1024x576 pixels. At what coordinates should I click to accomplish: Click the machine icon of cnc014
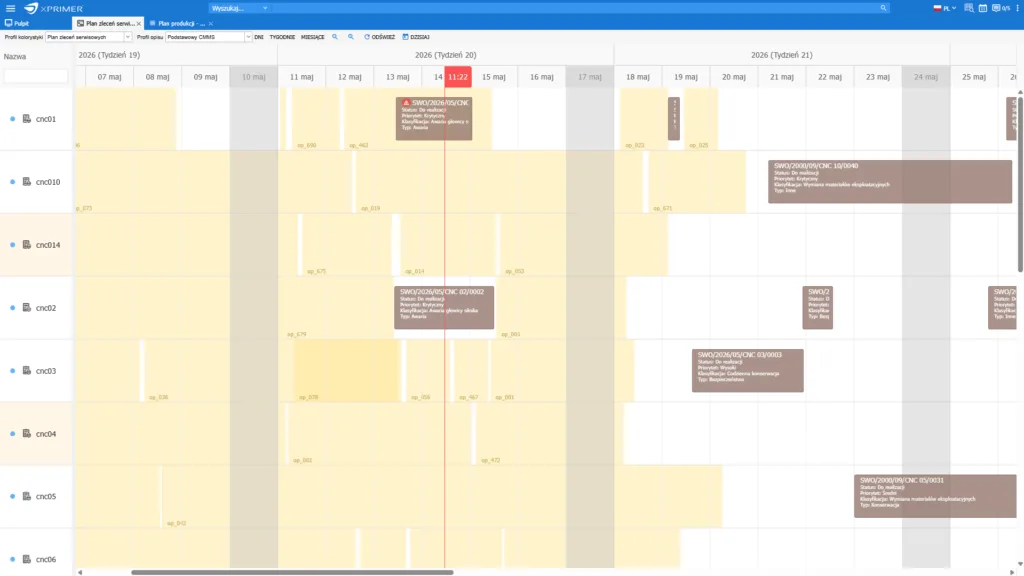[27, 245]
